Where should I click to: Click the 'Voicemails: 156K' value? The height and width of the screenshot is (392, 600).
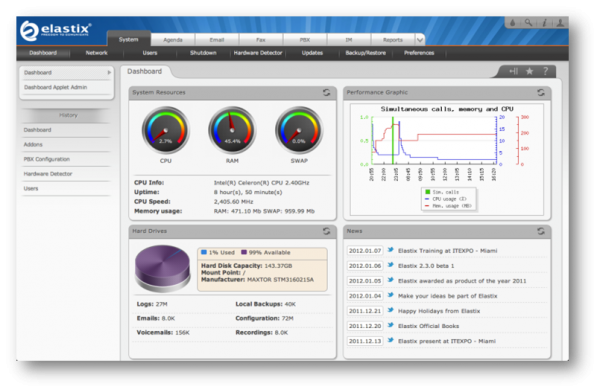pos(163,333)
